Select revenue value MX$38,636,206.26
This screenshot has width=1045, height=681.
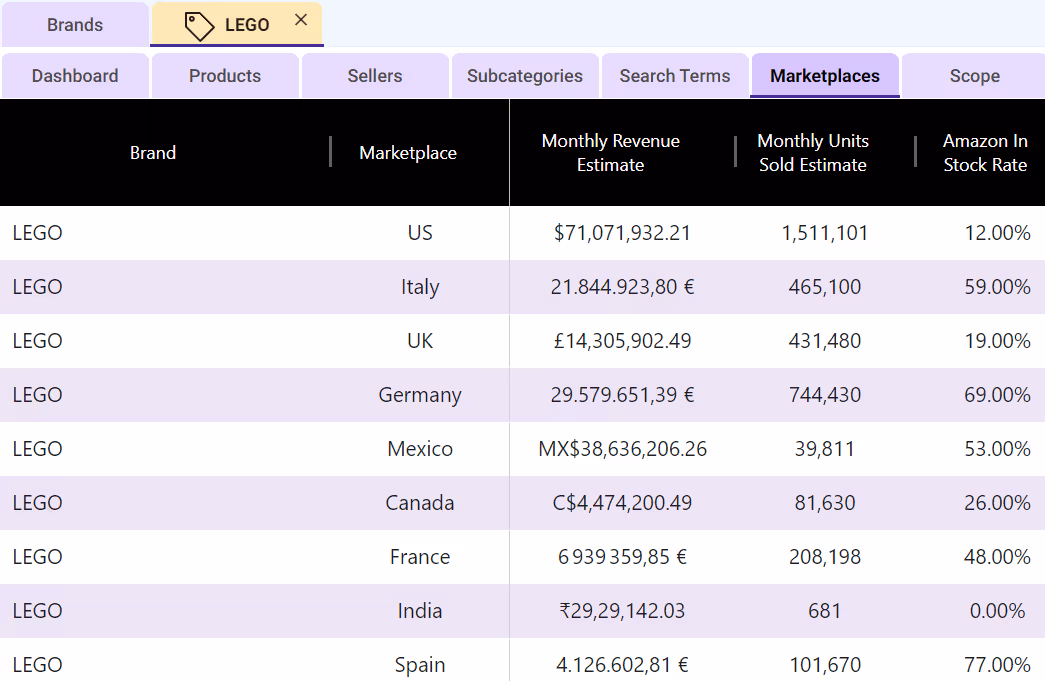coord(622,448)
